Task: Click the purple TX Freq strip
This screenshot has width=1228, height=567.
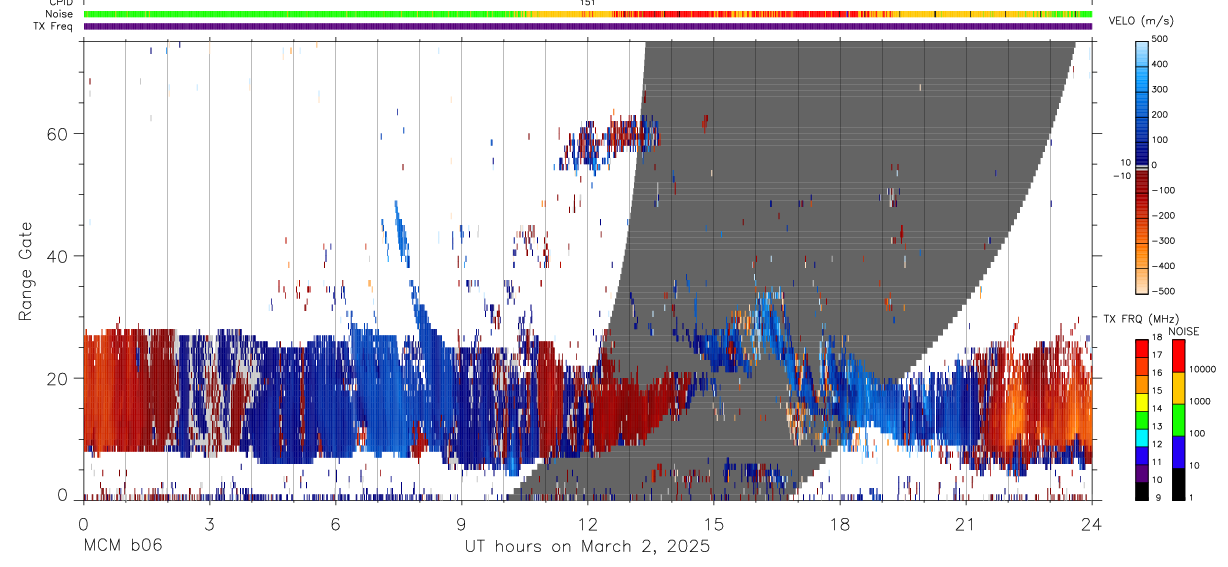Action: pyautogui.click(x=588, y=26)
